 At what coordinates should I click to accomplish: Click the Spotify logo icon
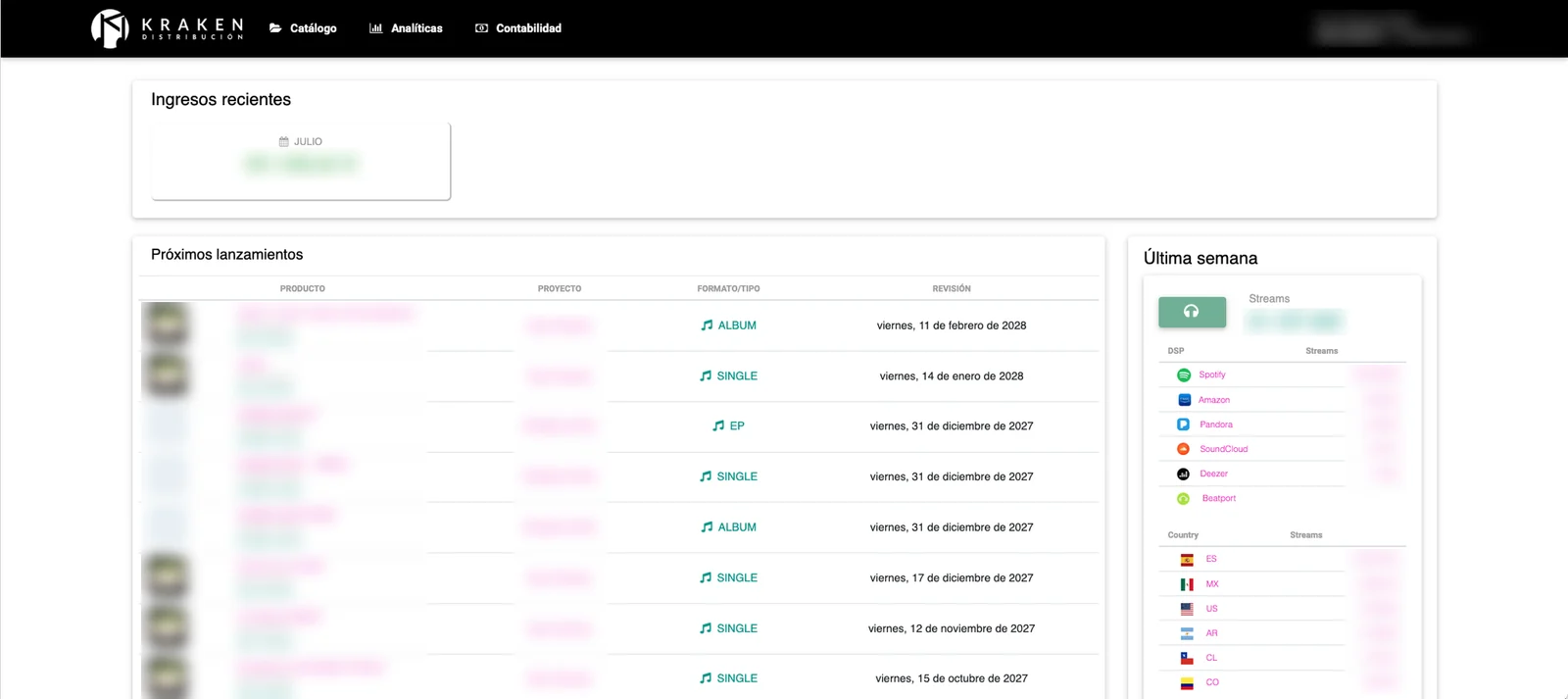point(1184,375)
